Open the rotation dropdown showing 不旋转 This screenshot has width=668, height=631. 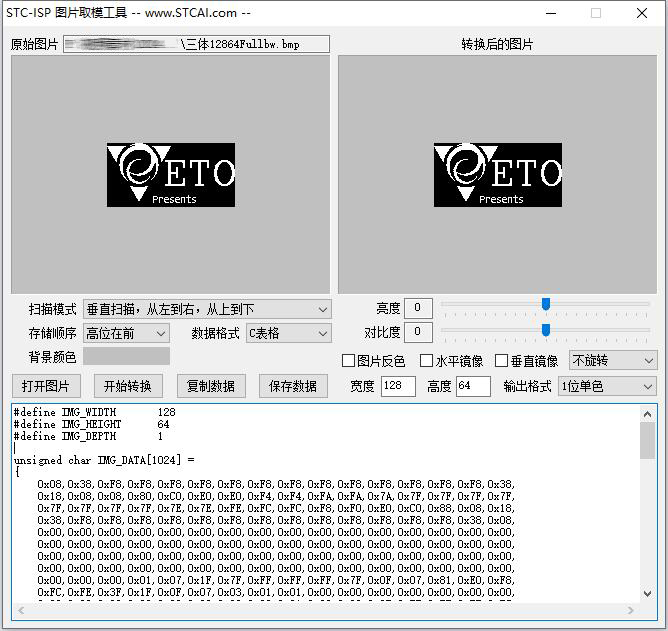[x=613, y=361]
